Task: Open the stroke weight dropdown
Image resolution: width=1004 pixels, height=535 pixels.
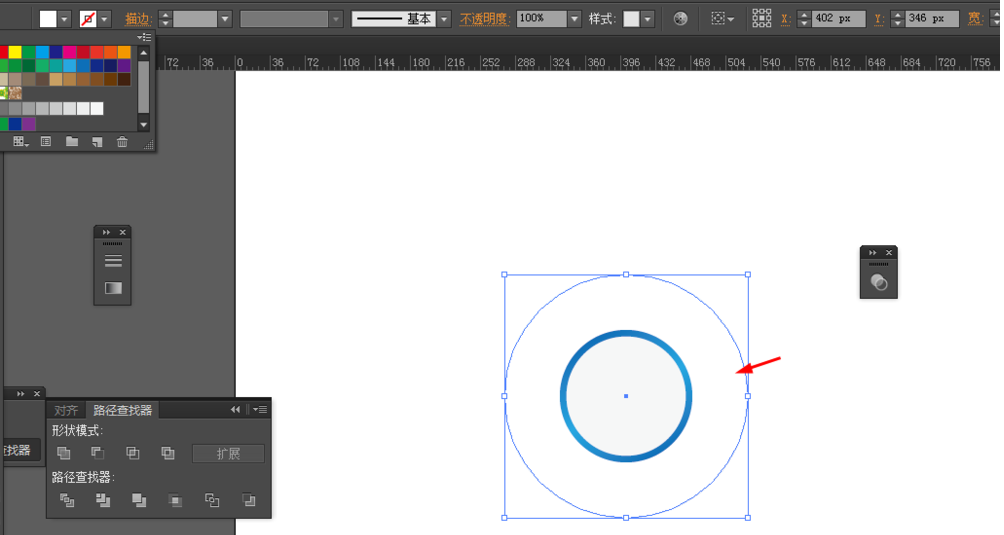Action: click(x=224, y=19)
